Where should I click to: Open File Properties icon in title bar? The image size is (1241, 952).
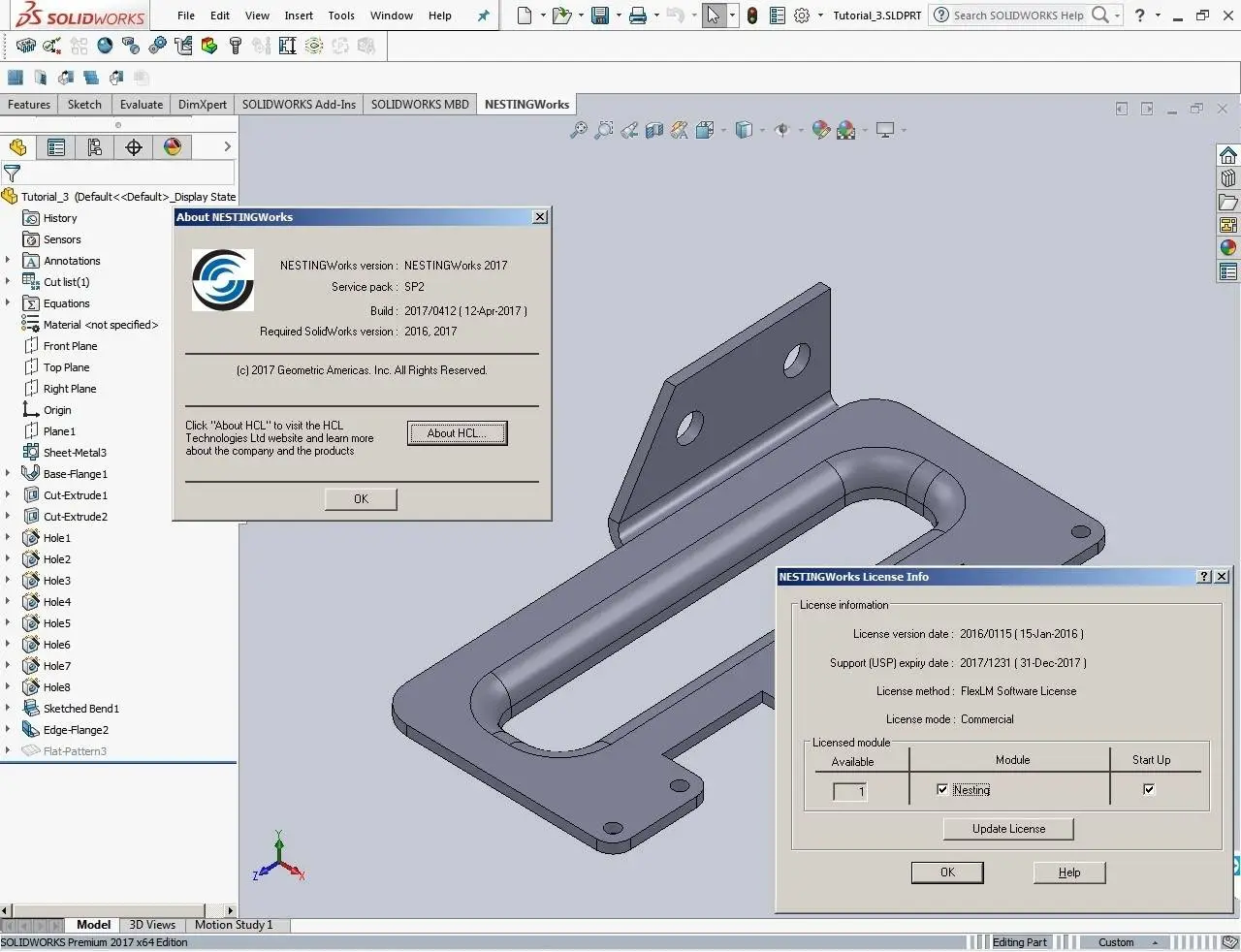pos(777,16)
